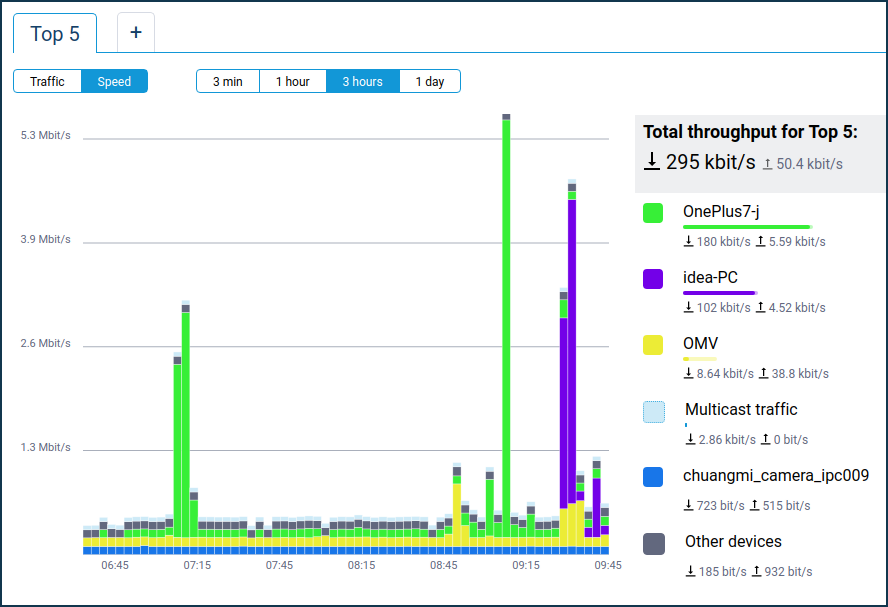Click Multicast upload value 0 bit/s
This screenshot has height=607, width=888.
[791, 440]
